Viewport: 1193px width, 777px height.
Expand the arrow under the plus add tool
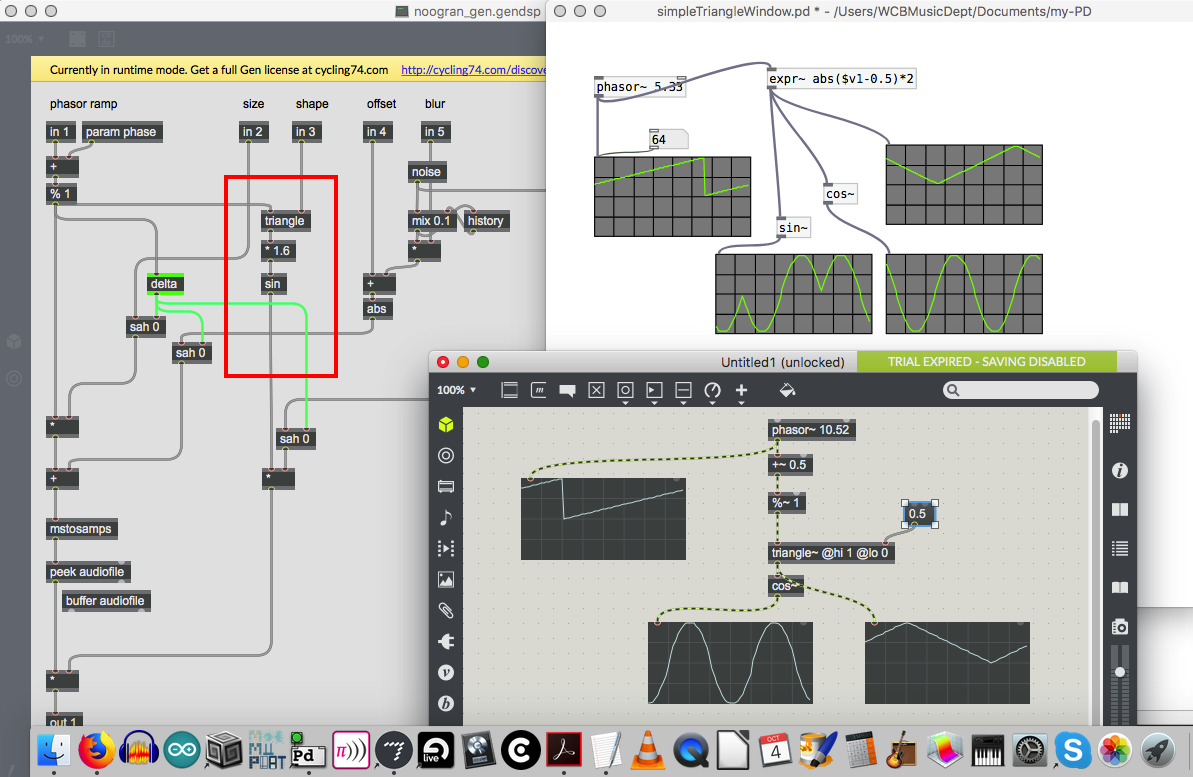click(741, 403)
